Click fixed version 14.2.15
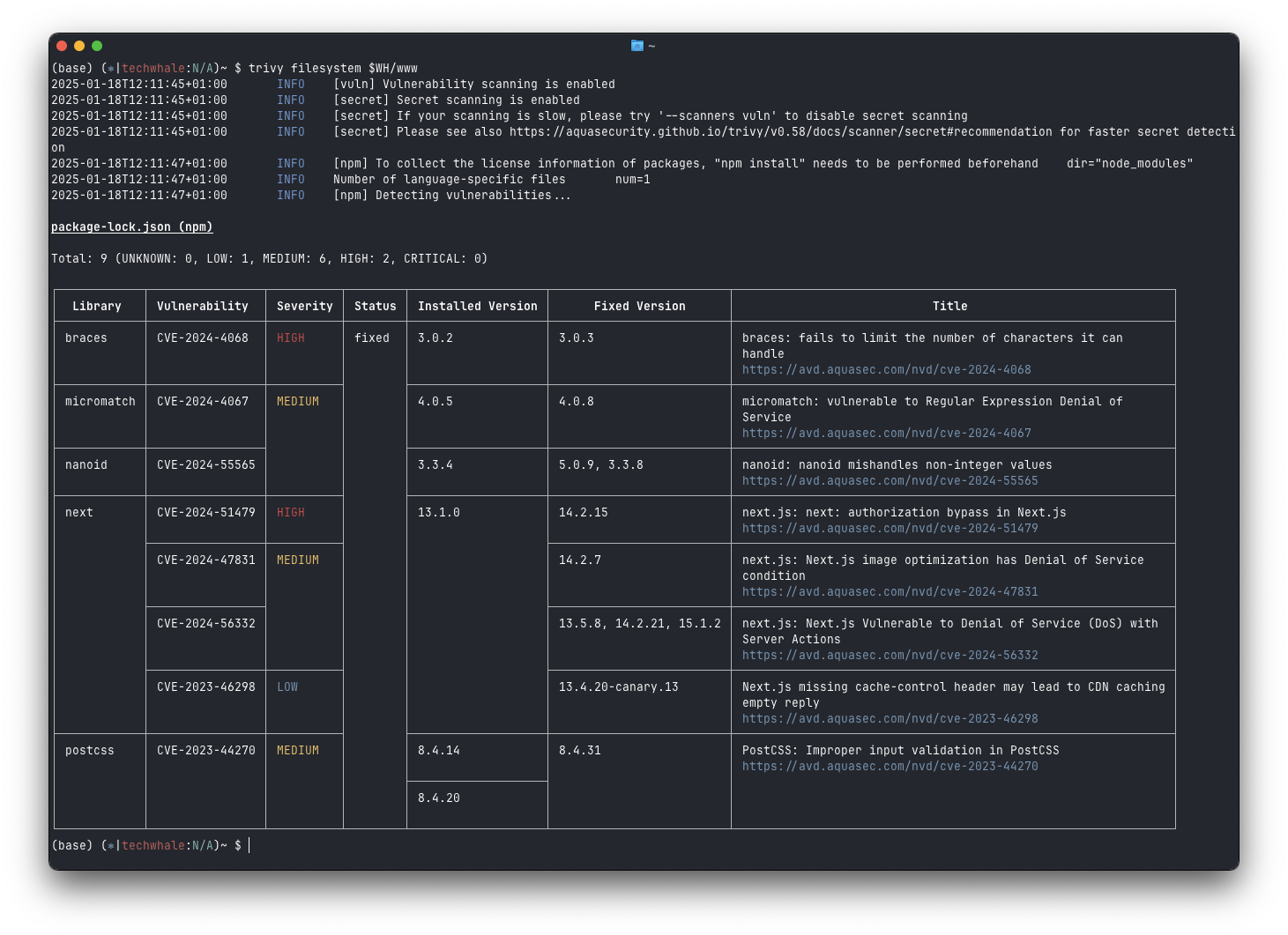Image resolution: width=1288 pixels, height=935 pixels. click(x=584, y=513)
